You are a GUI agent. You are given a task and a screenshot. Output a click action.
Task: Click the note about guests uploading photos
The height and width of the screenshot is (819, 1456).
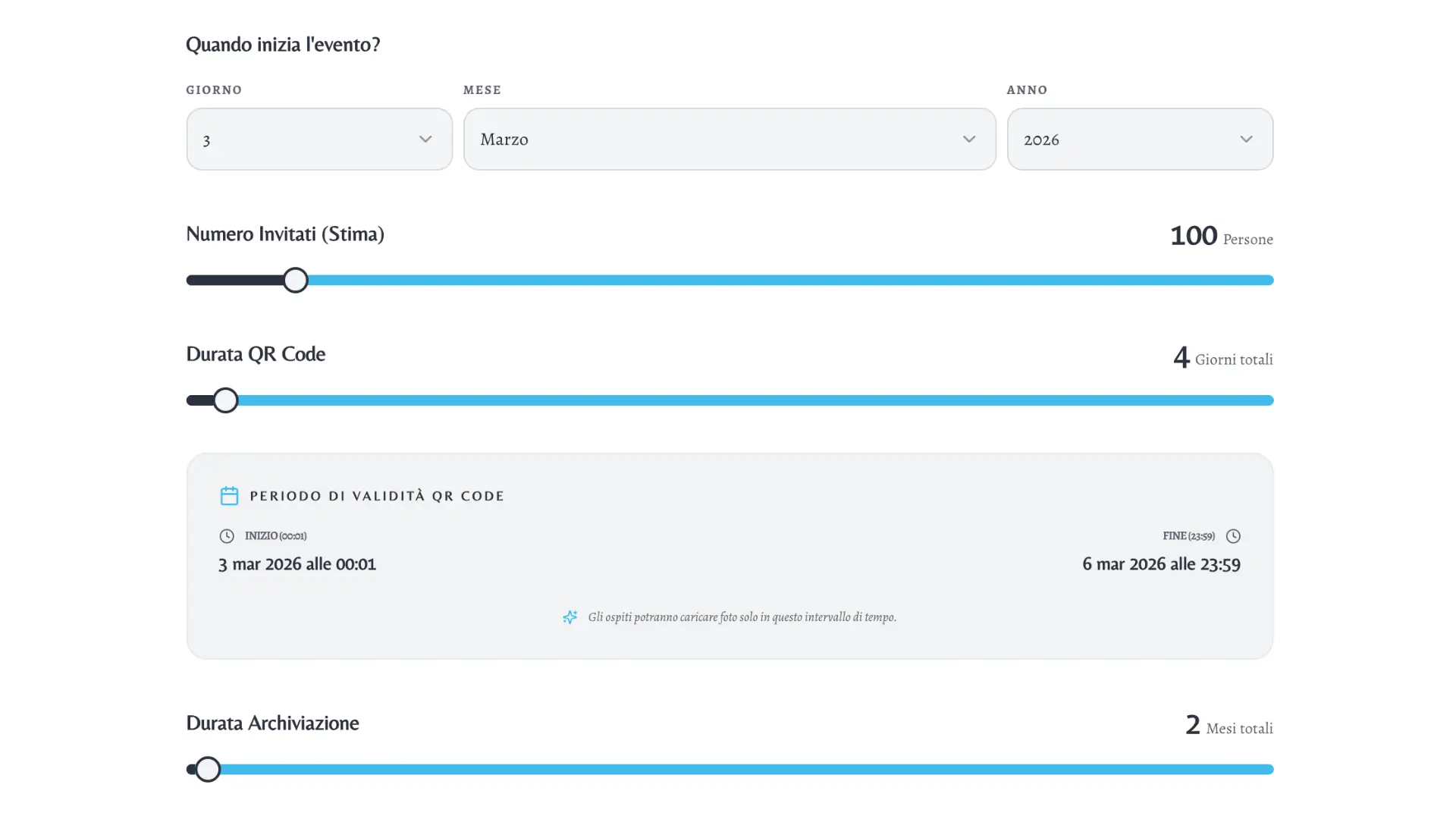tap(742, 617)
